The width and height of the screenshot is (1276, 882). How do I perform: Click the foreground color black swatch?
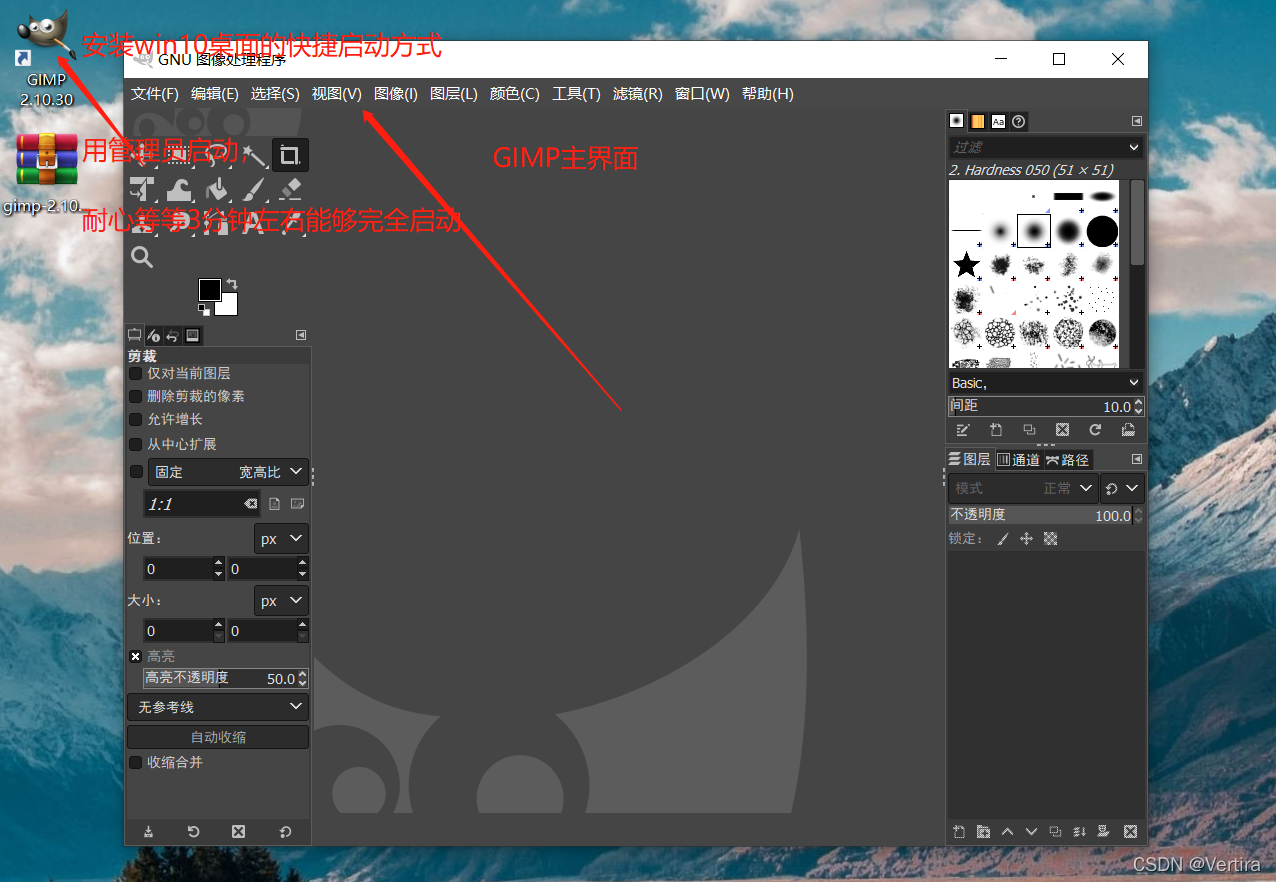[209, 290]
